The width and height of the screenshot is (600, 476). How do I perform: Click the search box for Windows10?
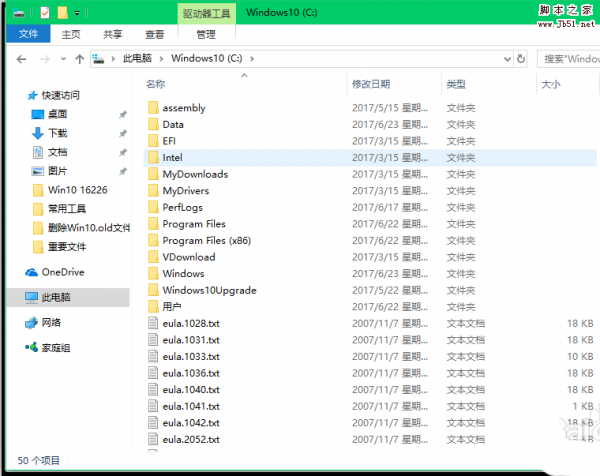(x=568, y=60)
